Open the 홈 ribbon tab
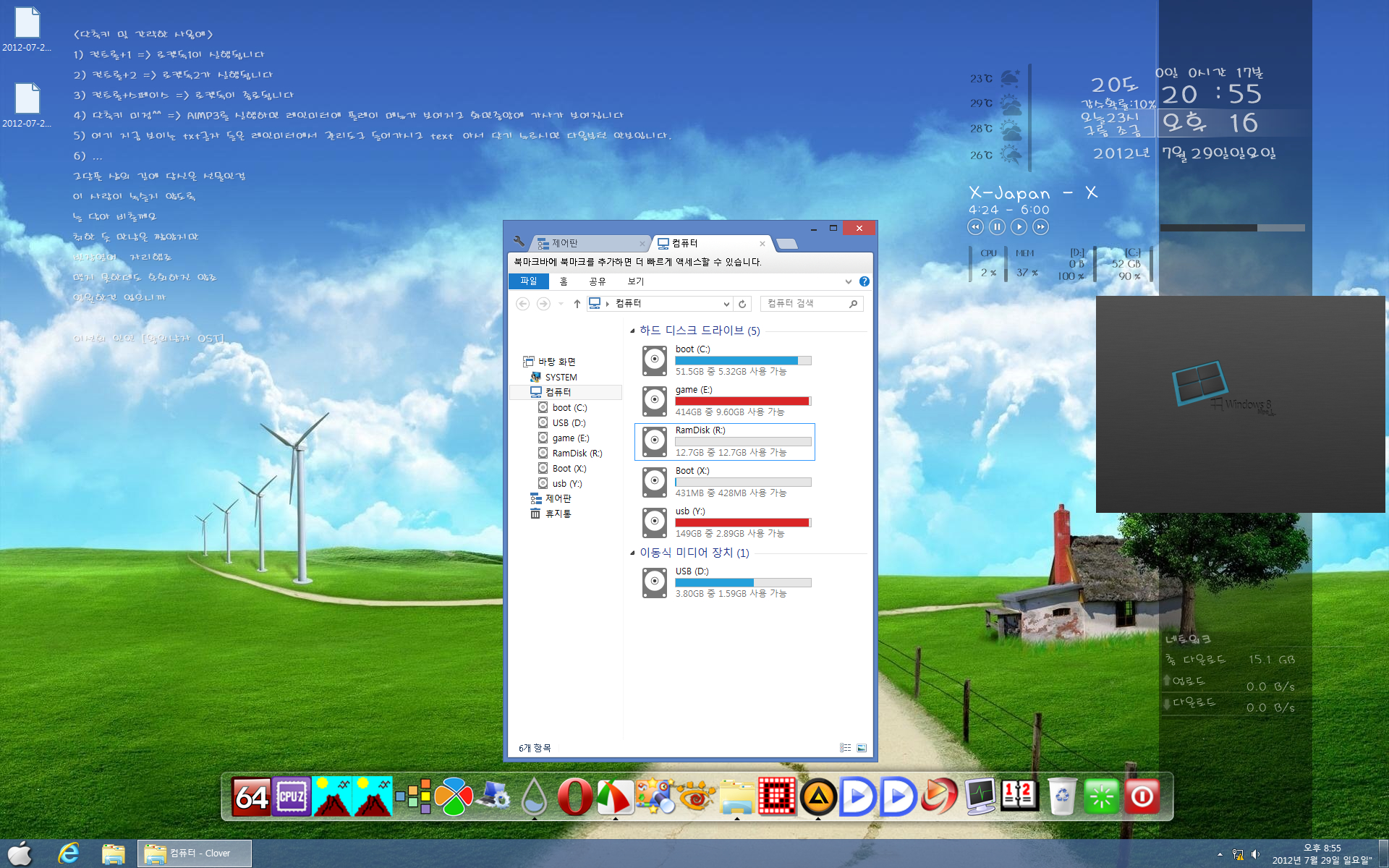This screenshot has width=1389, height=868. [564, 281]
